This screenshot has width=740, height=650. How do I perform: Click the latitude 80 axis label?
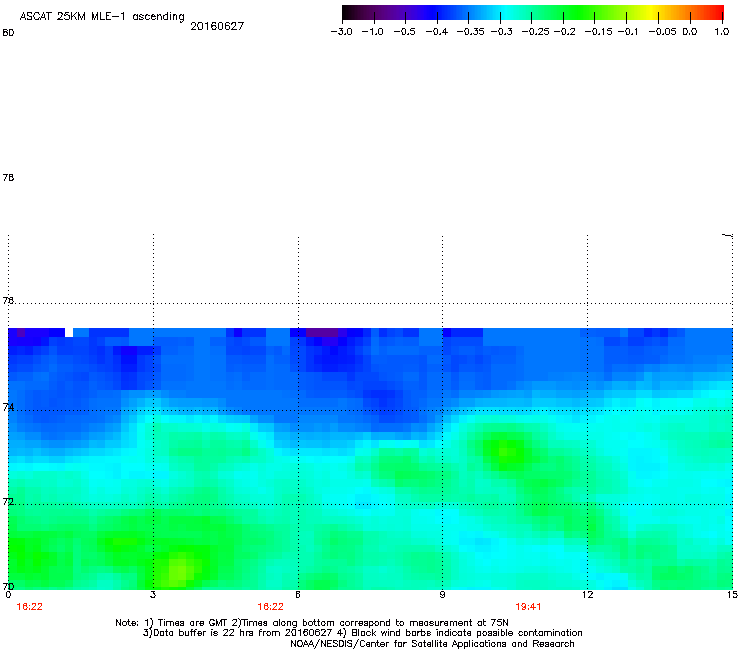(x=8, y=33)
